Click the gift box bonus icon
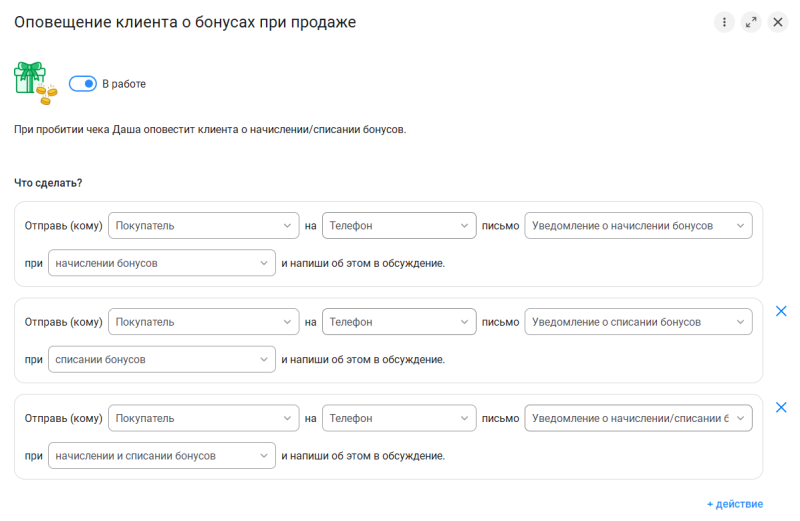The height and width of the screenshot is (521, 800). 33,81
